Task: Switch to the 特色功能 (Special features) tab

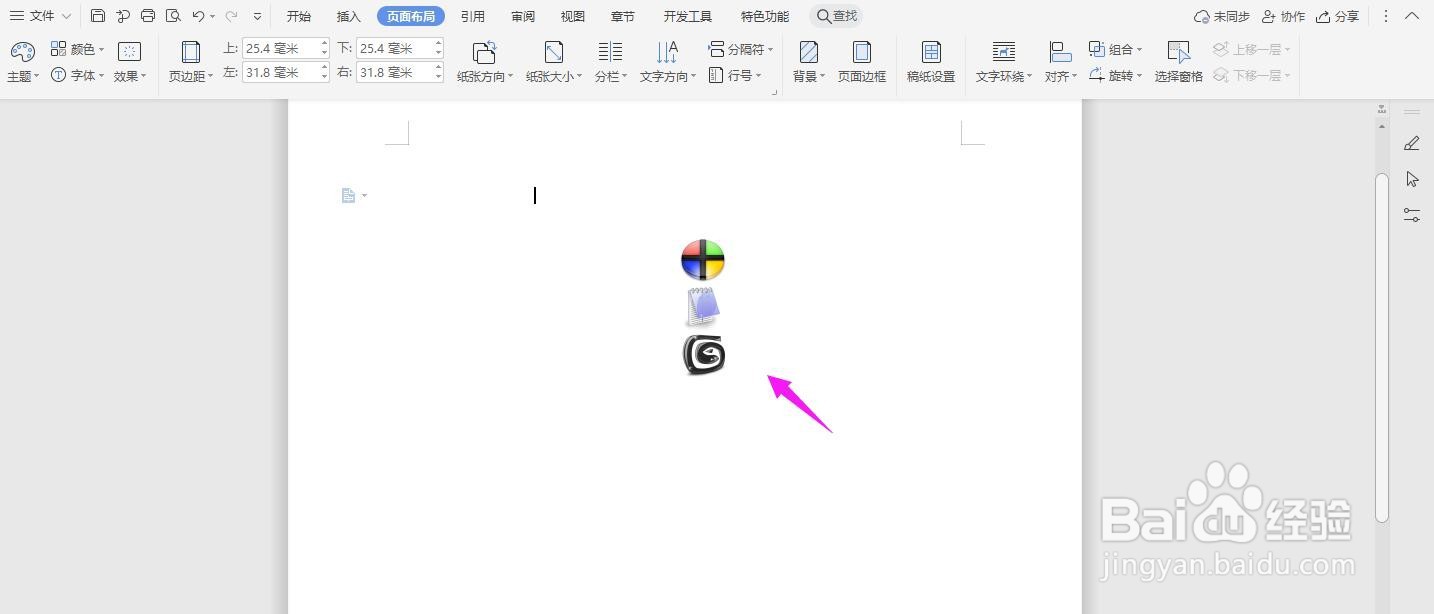Action: [765, 16]
